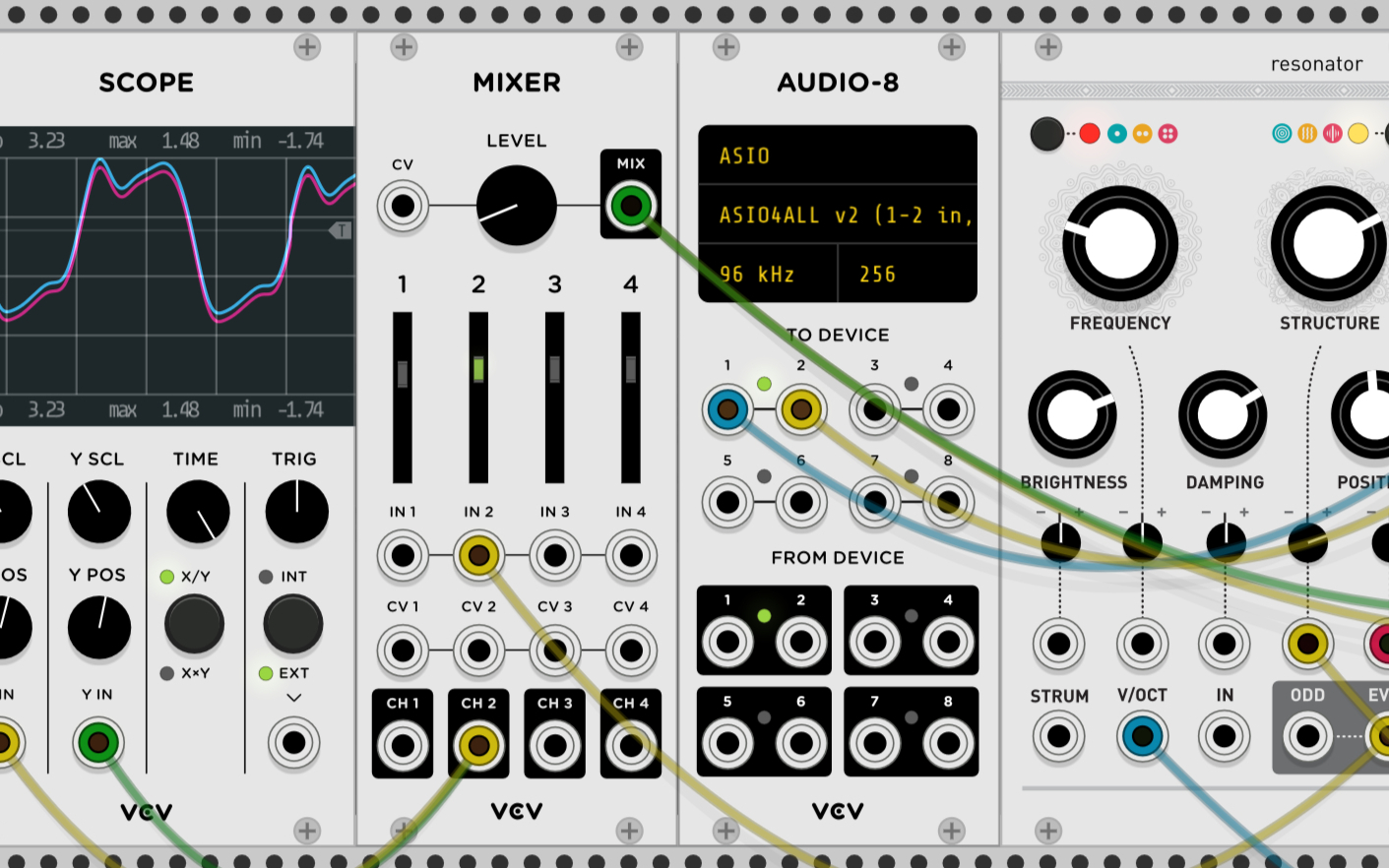Click the channel 2 fader on Mixer
The width and height of the screenshot is (1389, 868).
point(478,369)
